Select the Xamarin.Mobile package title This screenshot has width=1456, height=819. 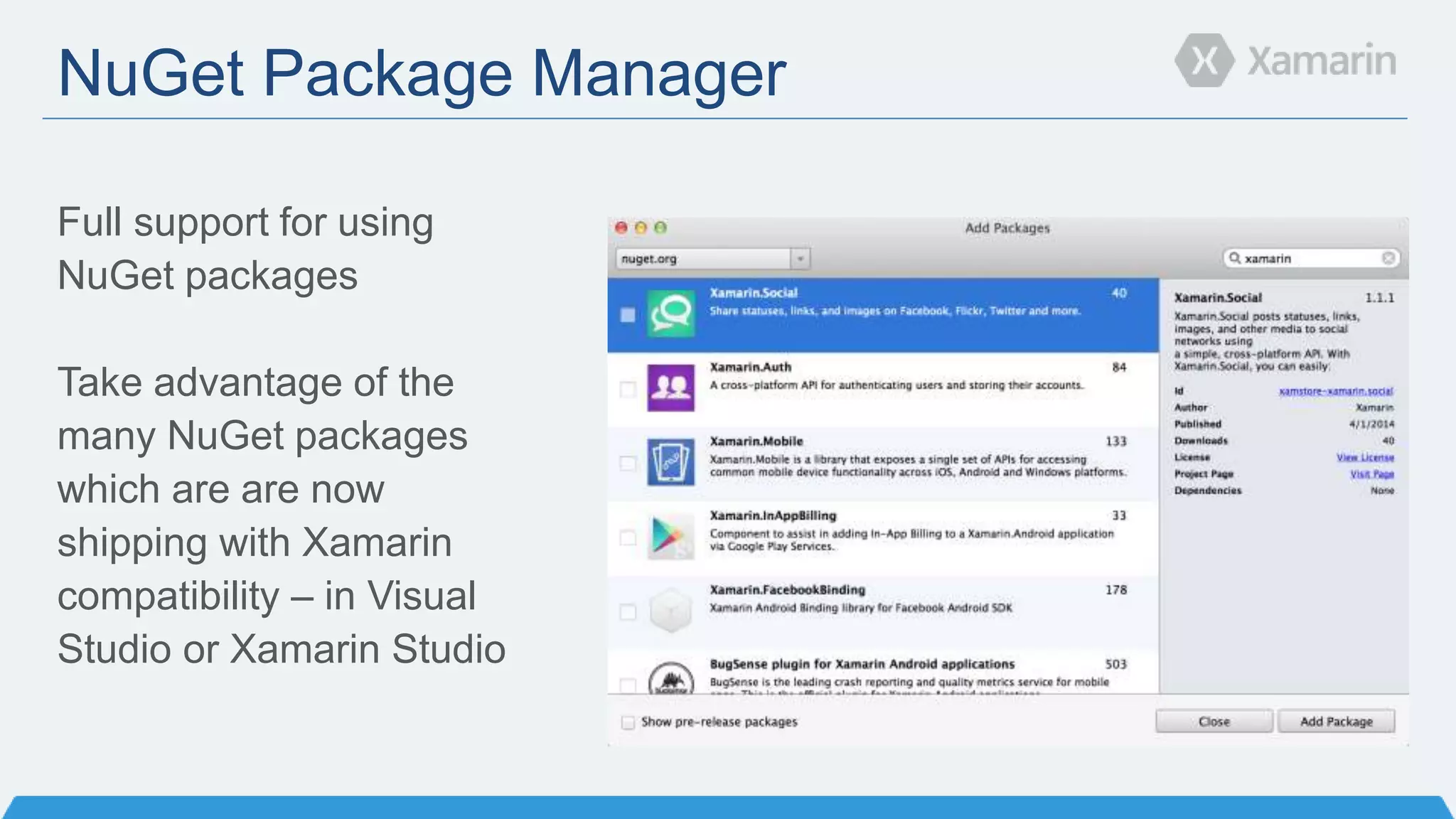pyautogui.click(x=756, y=441)
